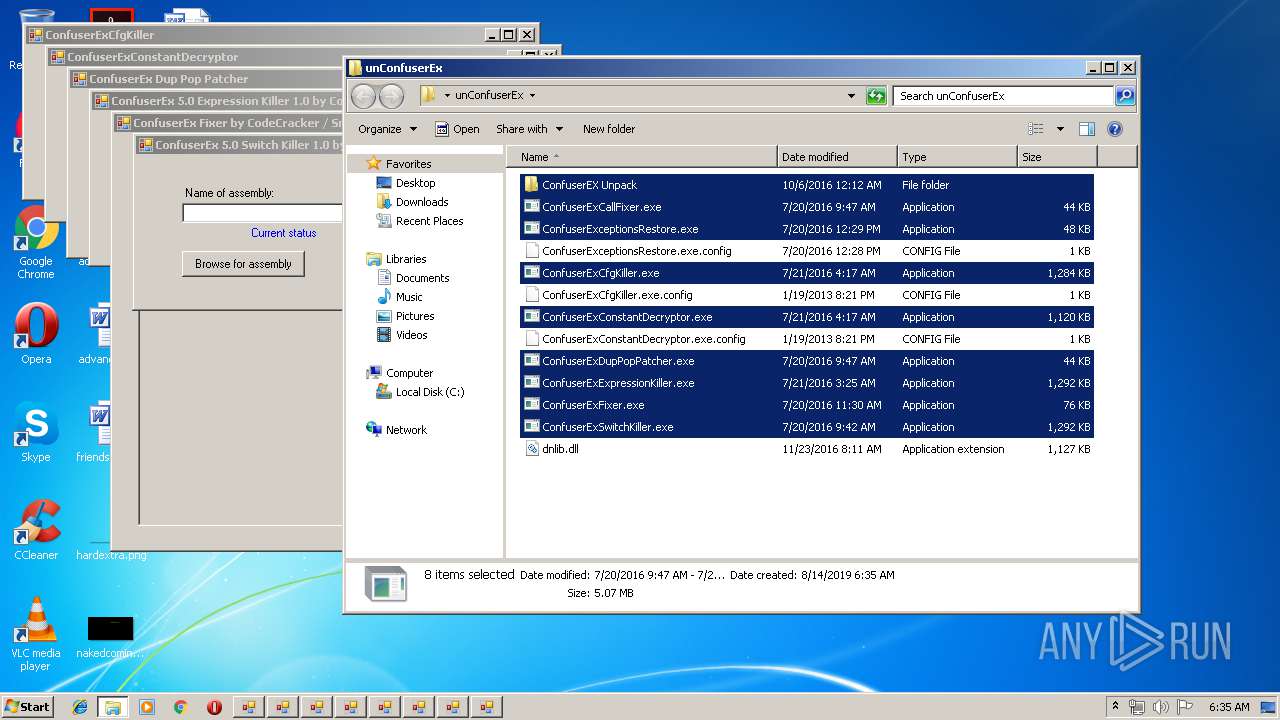The height and width of the screenshot is (720, 1280).
Task: Open Documents library
Action: (x=422, y=278)
